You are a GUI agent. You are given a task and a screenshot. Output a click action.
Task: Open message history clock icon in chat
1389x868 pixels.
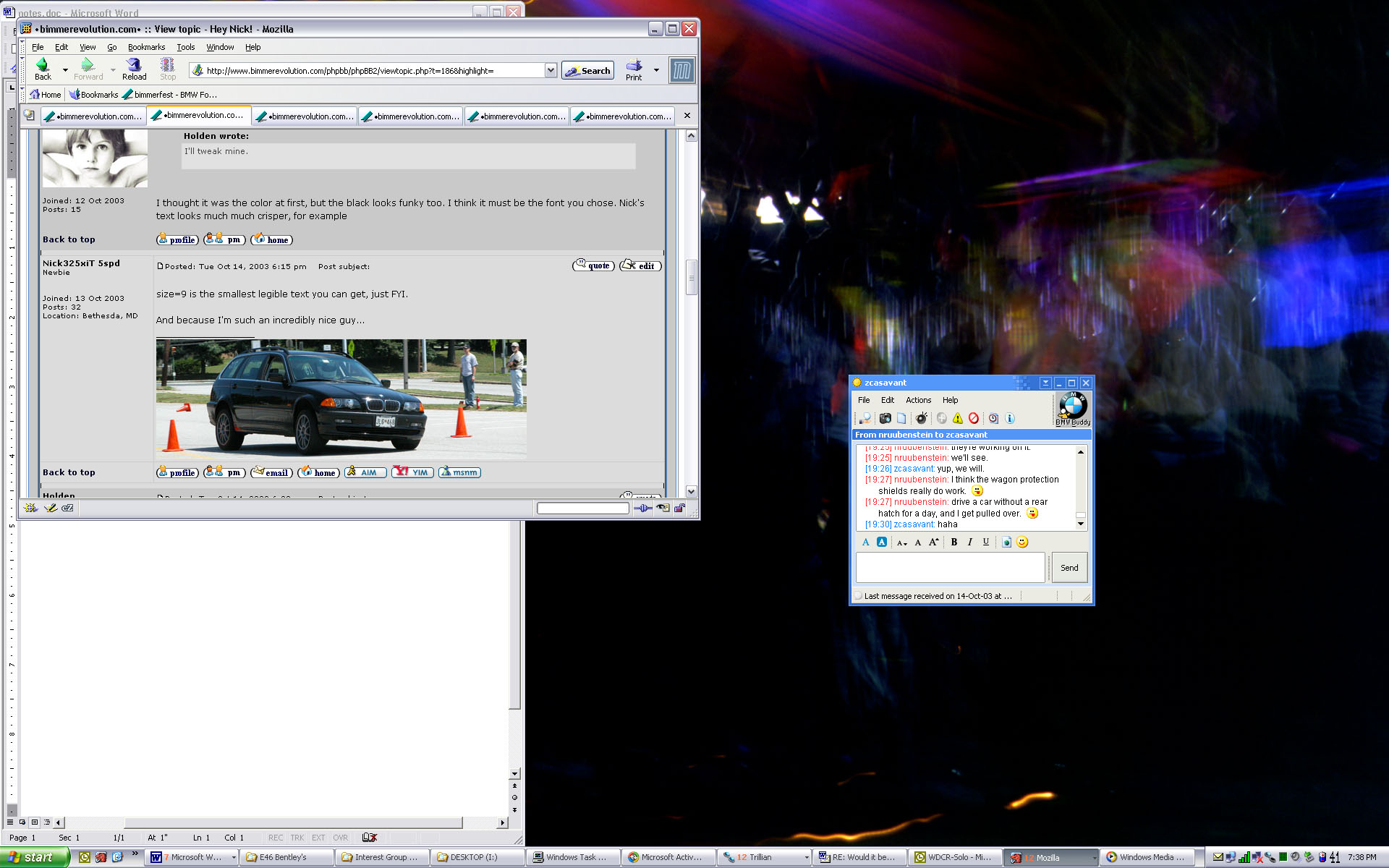tap(993, 418)
